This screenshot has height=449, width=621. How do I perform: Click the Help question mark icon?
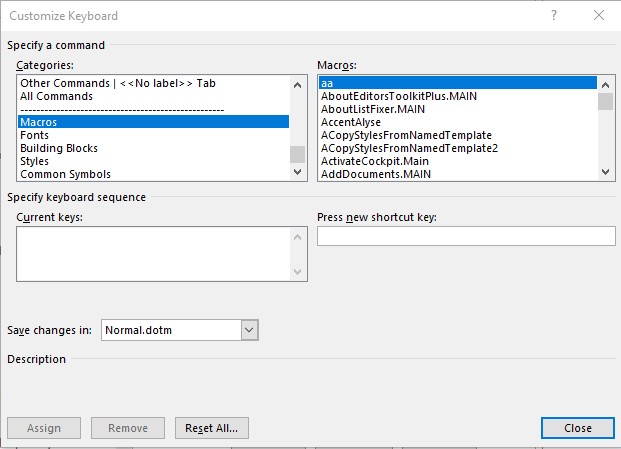pyautogui.click(x=554, y=16)
